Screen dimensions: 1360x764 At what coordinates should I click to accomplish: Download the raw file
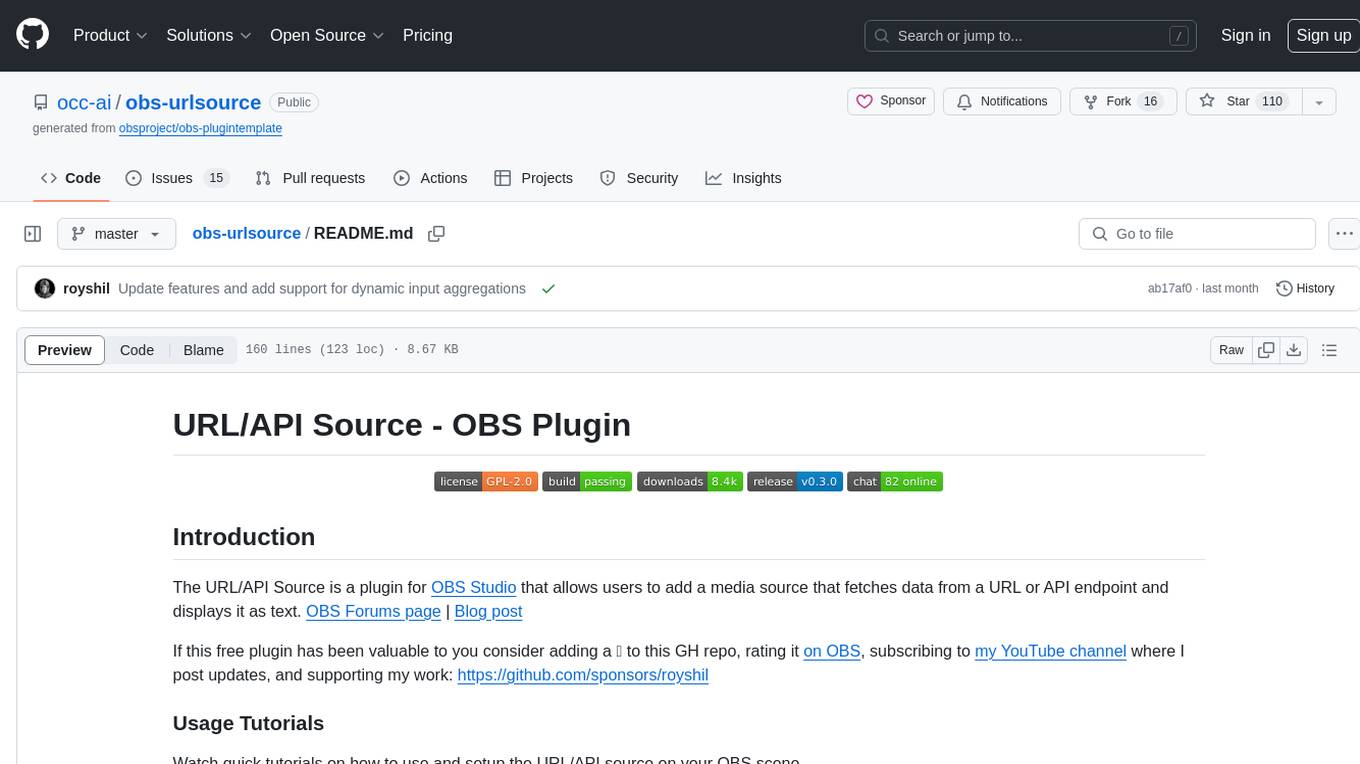(x=1294, y=350)
